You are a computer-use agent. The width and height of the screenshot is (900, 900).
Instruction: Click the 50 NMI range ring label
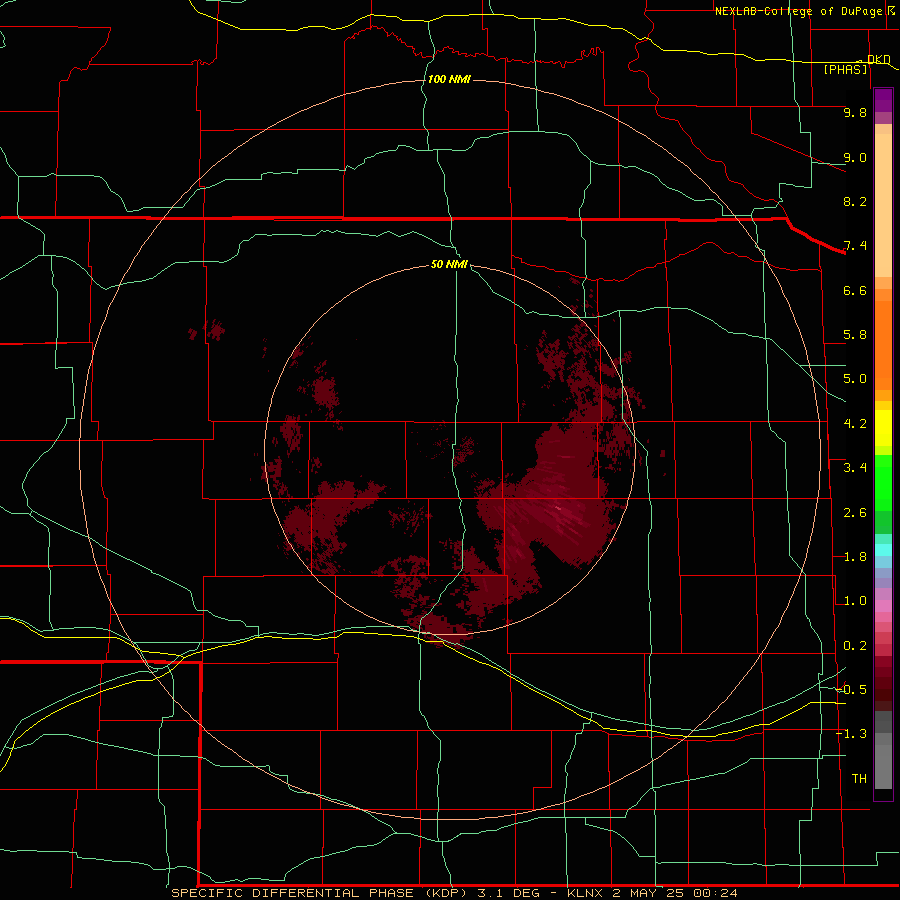pyautogui.click(x=449, y=264)
